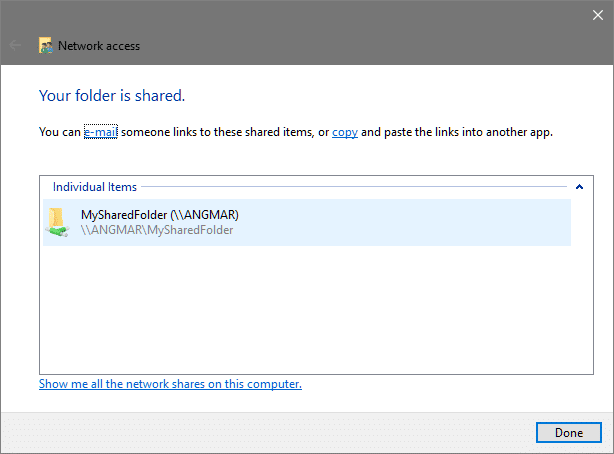Click the Network access title text
The image size is (614, 454).
99,46
